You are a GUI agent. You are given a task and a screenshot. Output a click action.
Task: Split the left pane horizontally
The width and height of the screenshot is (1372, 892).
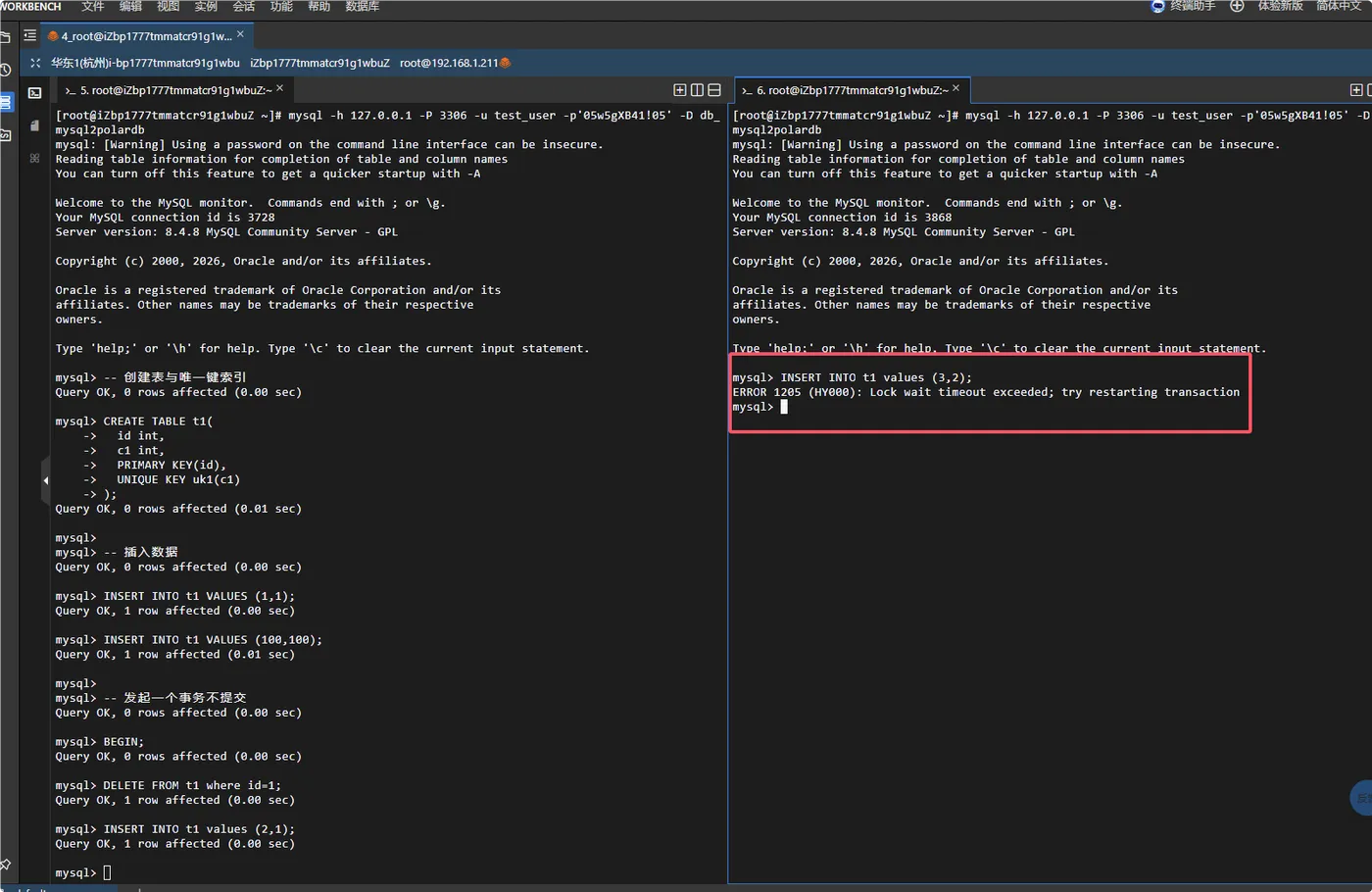tap(714, 90)
